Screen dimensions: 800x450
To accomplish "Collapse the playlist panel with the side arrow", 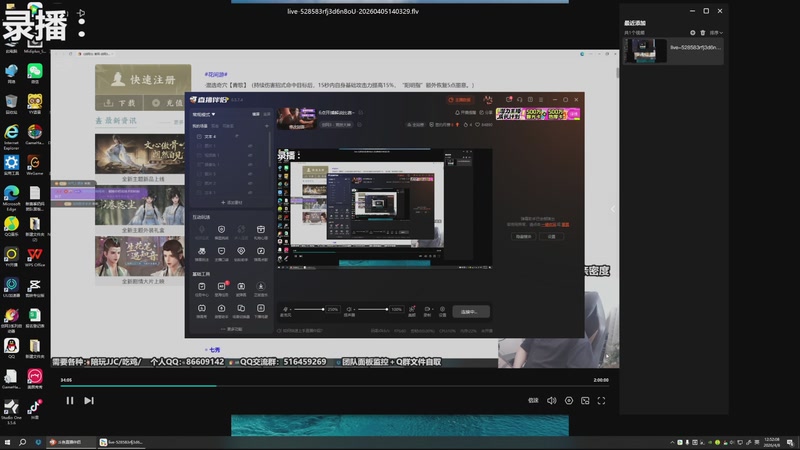I will (613, 209).
